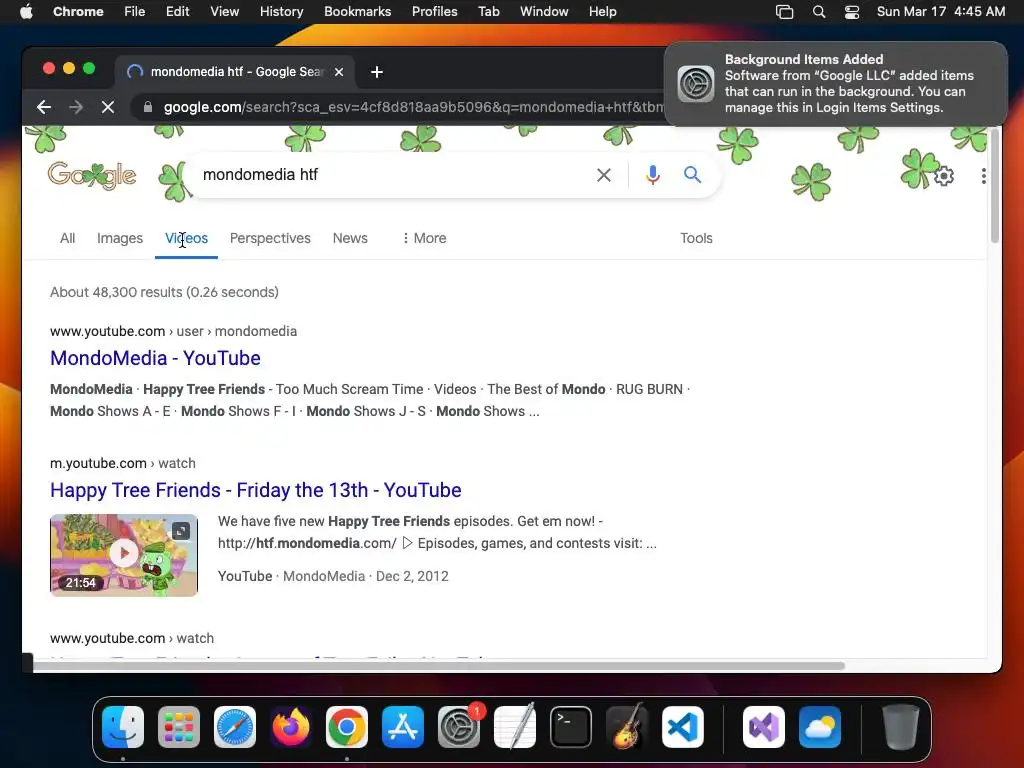Open the App Store from the Dock
The width and height of the screenshot is (1024, 768).
click(403, 727)
